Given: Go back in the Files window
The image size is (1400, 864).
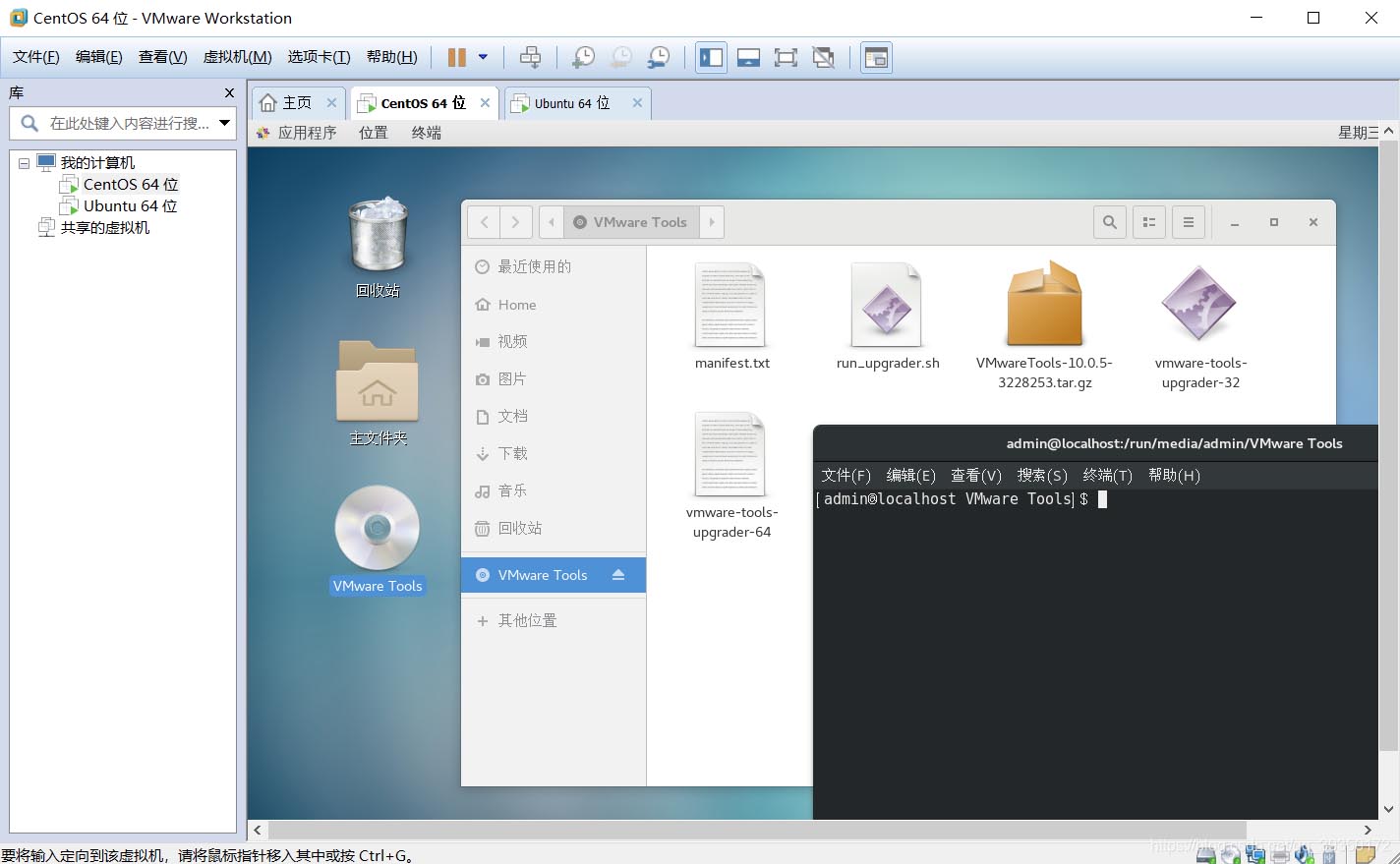Looking at the screenshot, I should pyautogui.click(x=484, y=222).
